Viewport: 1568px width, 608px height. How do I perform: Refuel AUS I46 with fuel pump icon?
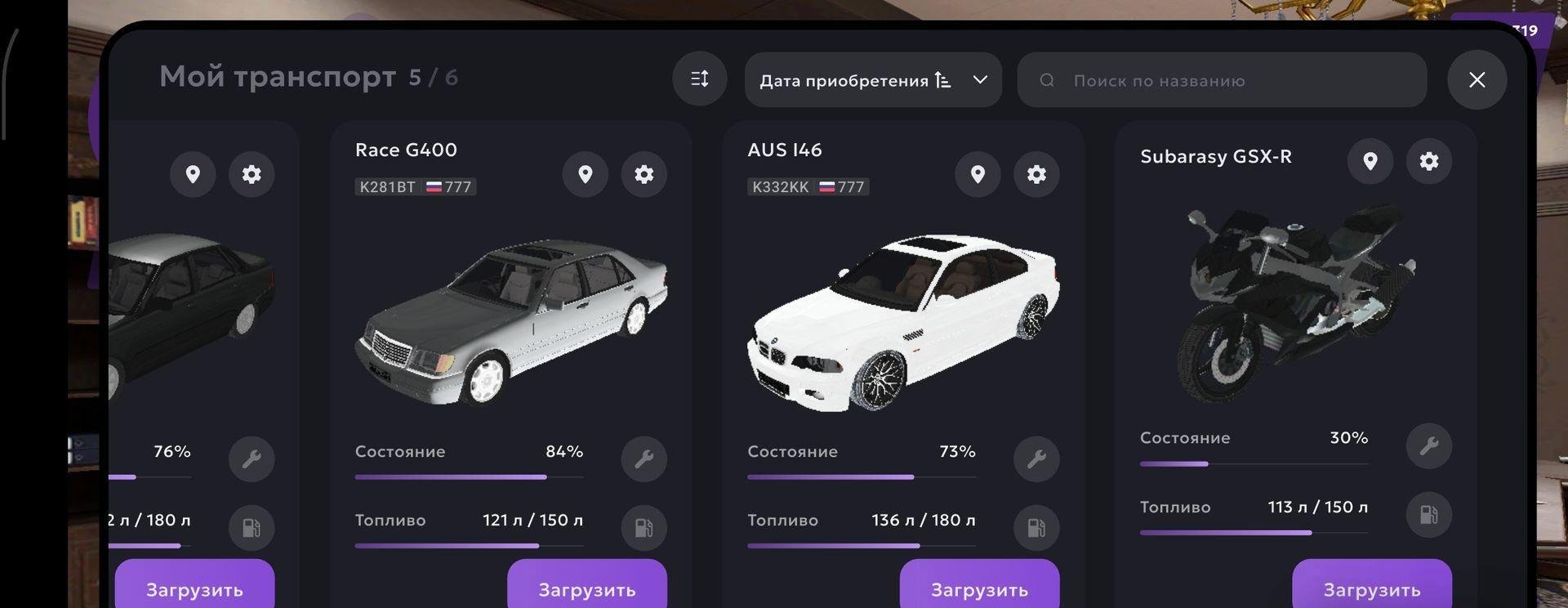(x=1036, y=528)
